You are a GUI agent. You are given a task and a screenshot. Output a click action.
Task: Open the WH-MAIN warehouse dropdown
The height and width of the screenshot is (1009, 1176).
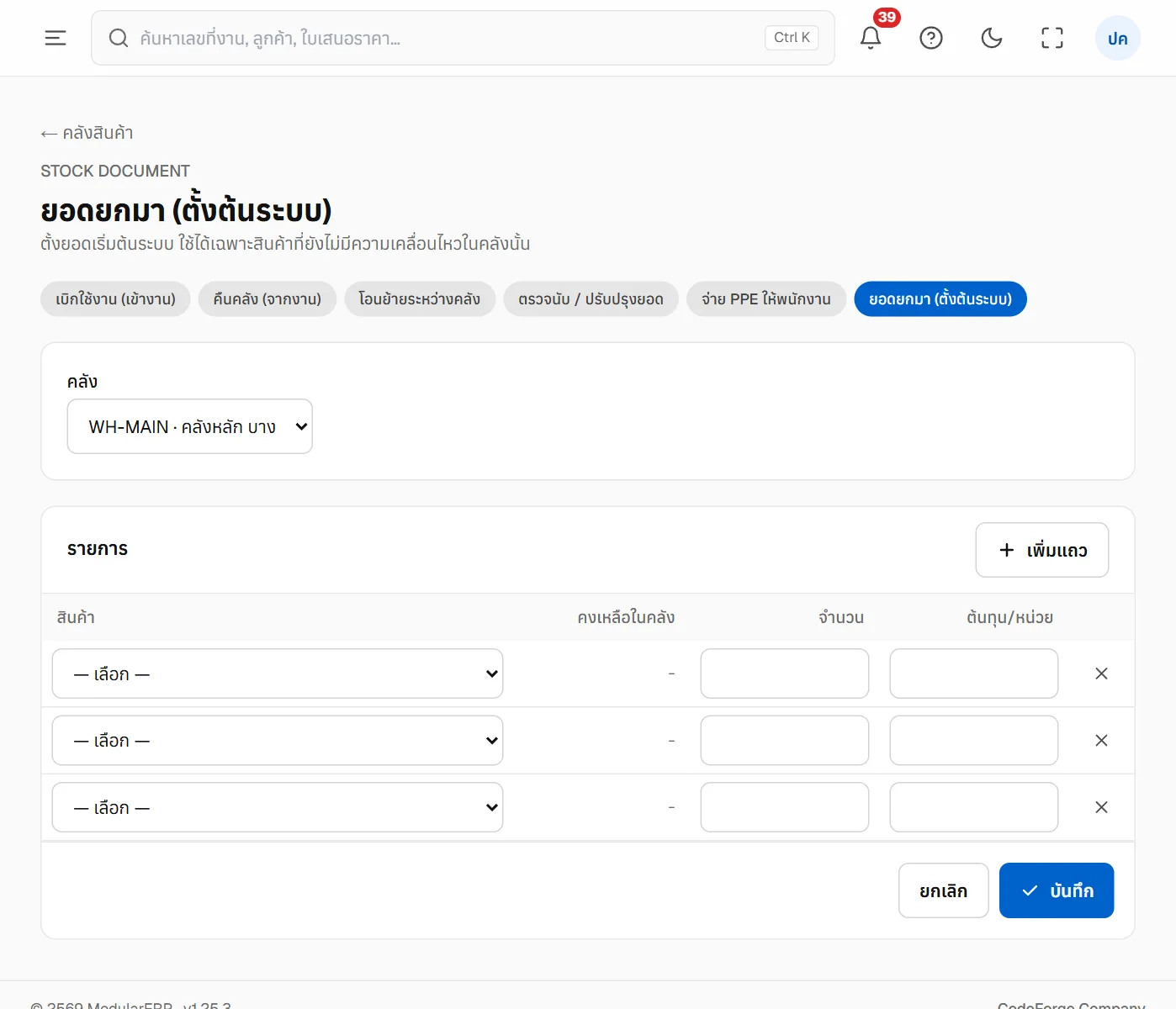tap(190, 426)
